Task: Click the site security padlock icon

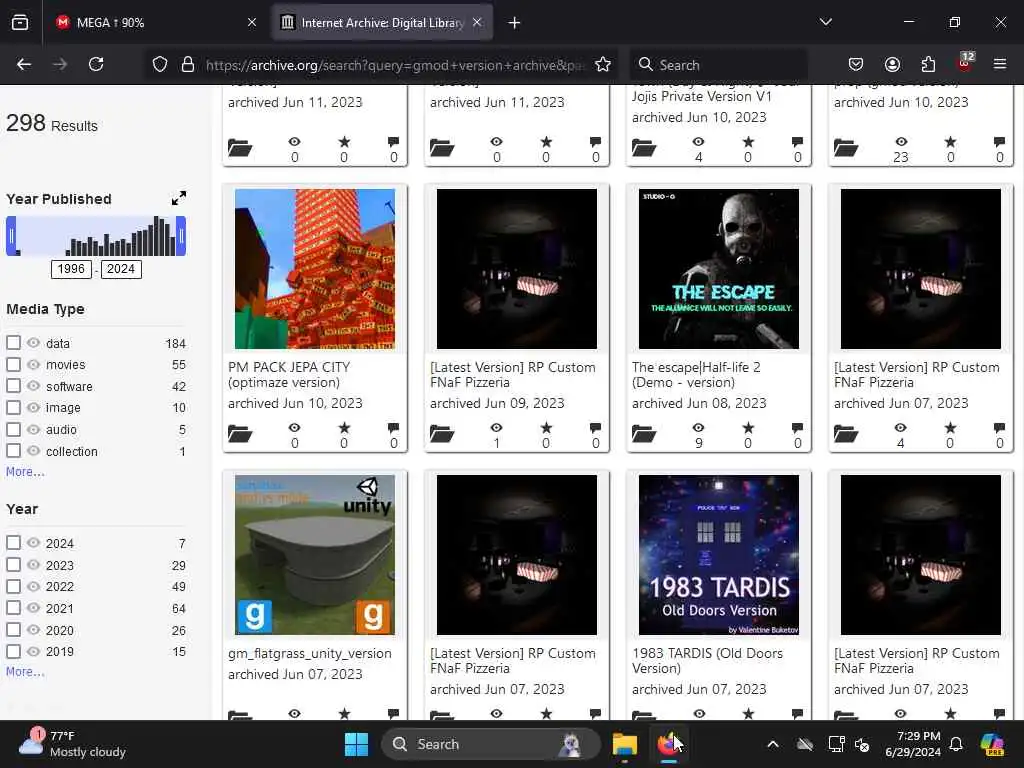Action: coord(187,65)
